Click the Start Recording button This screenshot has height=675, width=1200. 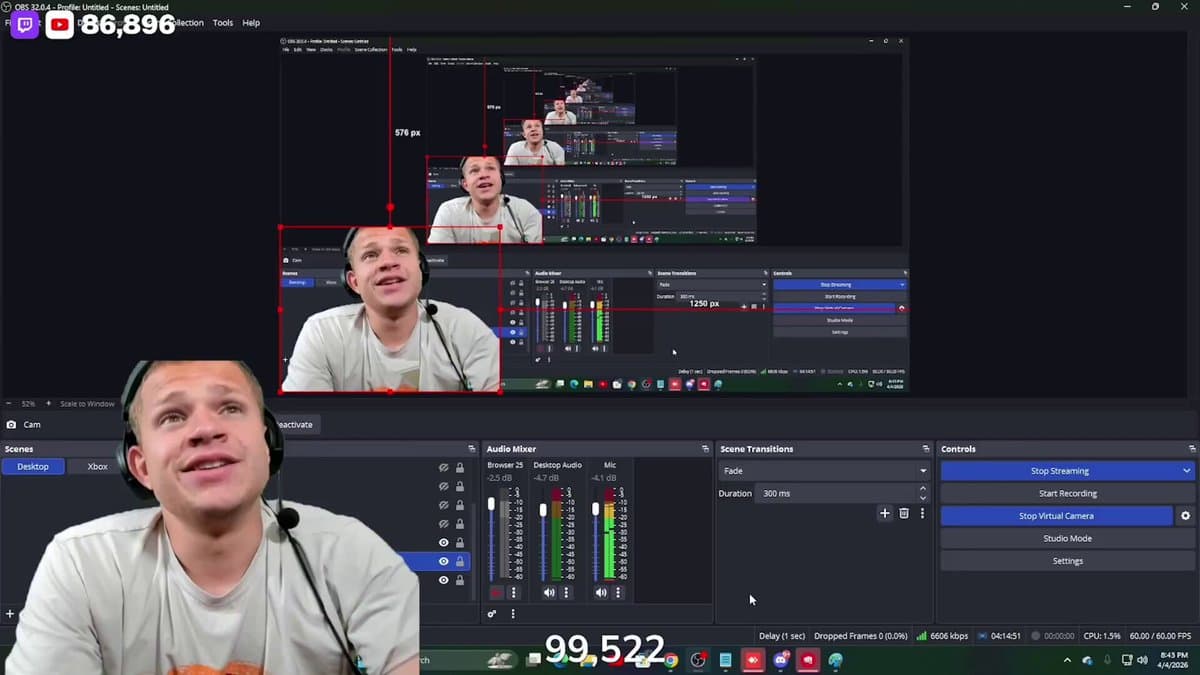coord(1067,493)
